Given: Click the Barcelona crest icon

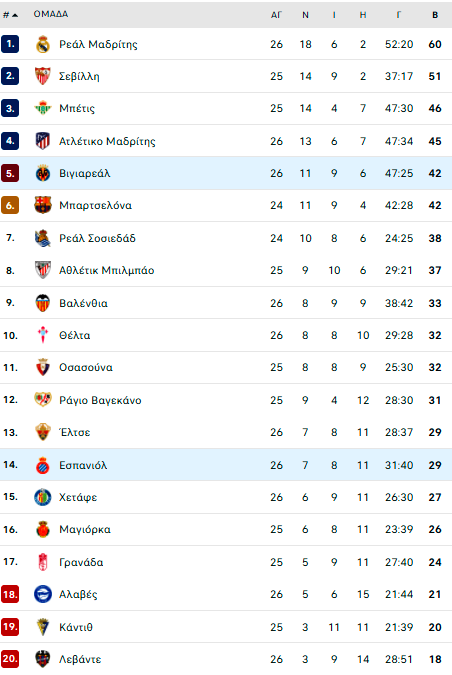Looking at the screenshot, I should pos(43,205).
